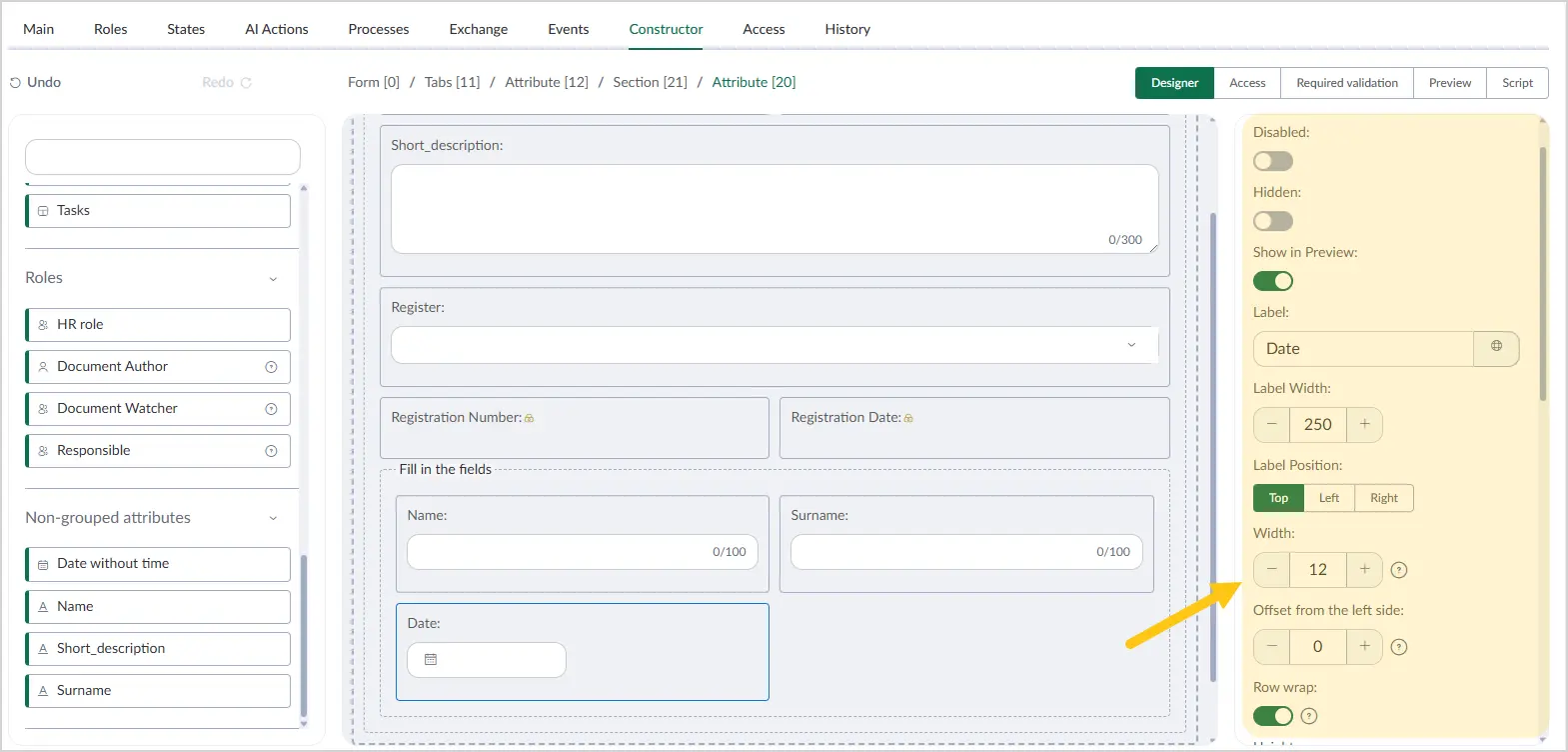Screen dimensions: 1568x752
Task: Turn off the Row wrap switch
Action: [x=1273, y=716]
